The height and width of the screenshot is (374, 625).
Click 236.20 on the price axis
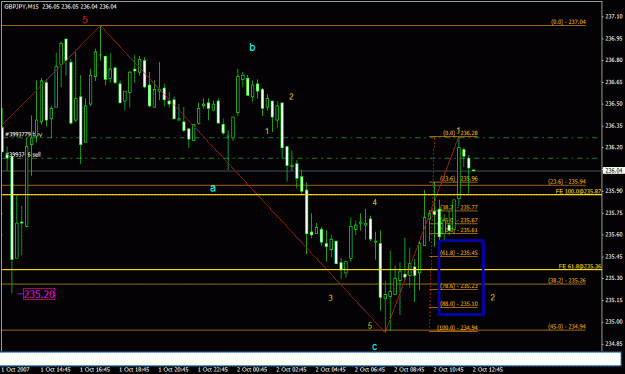pos(614,147)
